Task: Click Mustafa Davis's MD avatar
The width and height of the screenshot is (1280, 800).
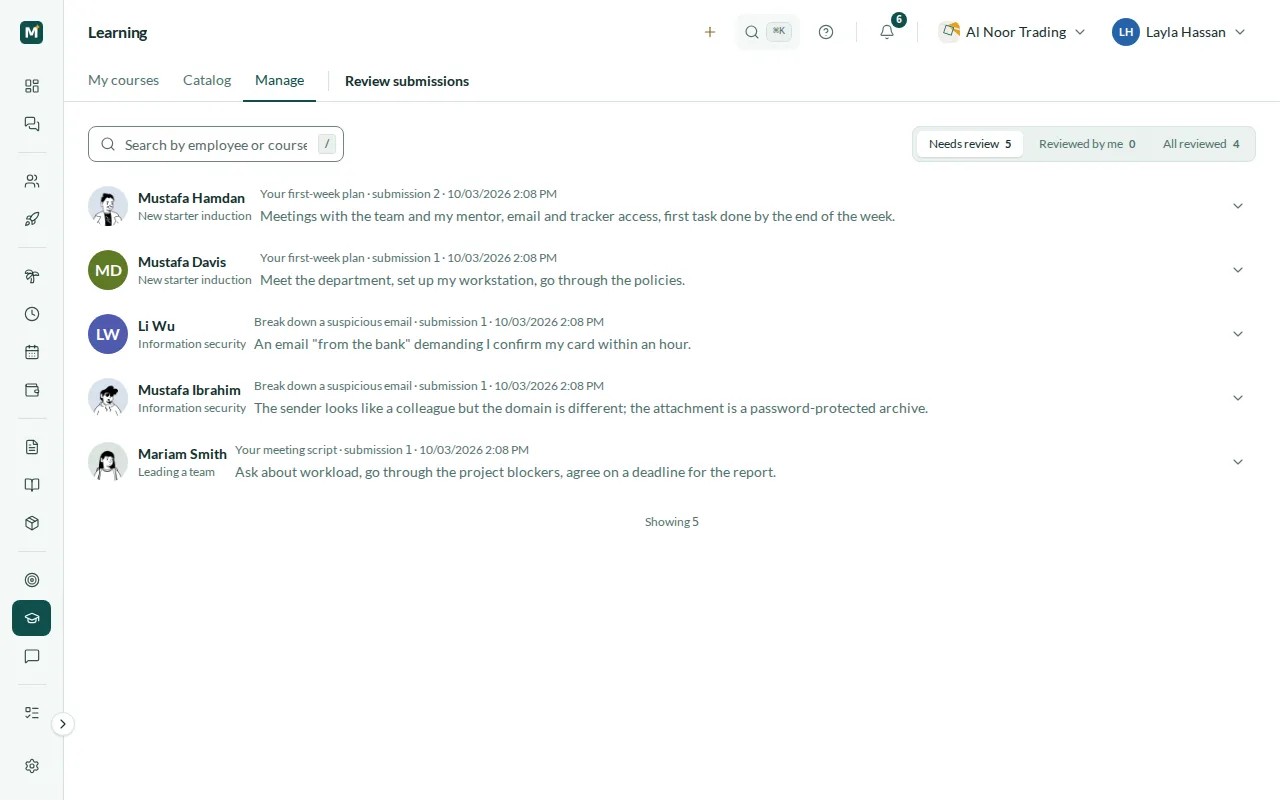Action: tap(108, 270)
